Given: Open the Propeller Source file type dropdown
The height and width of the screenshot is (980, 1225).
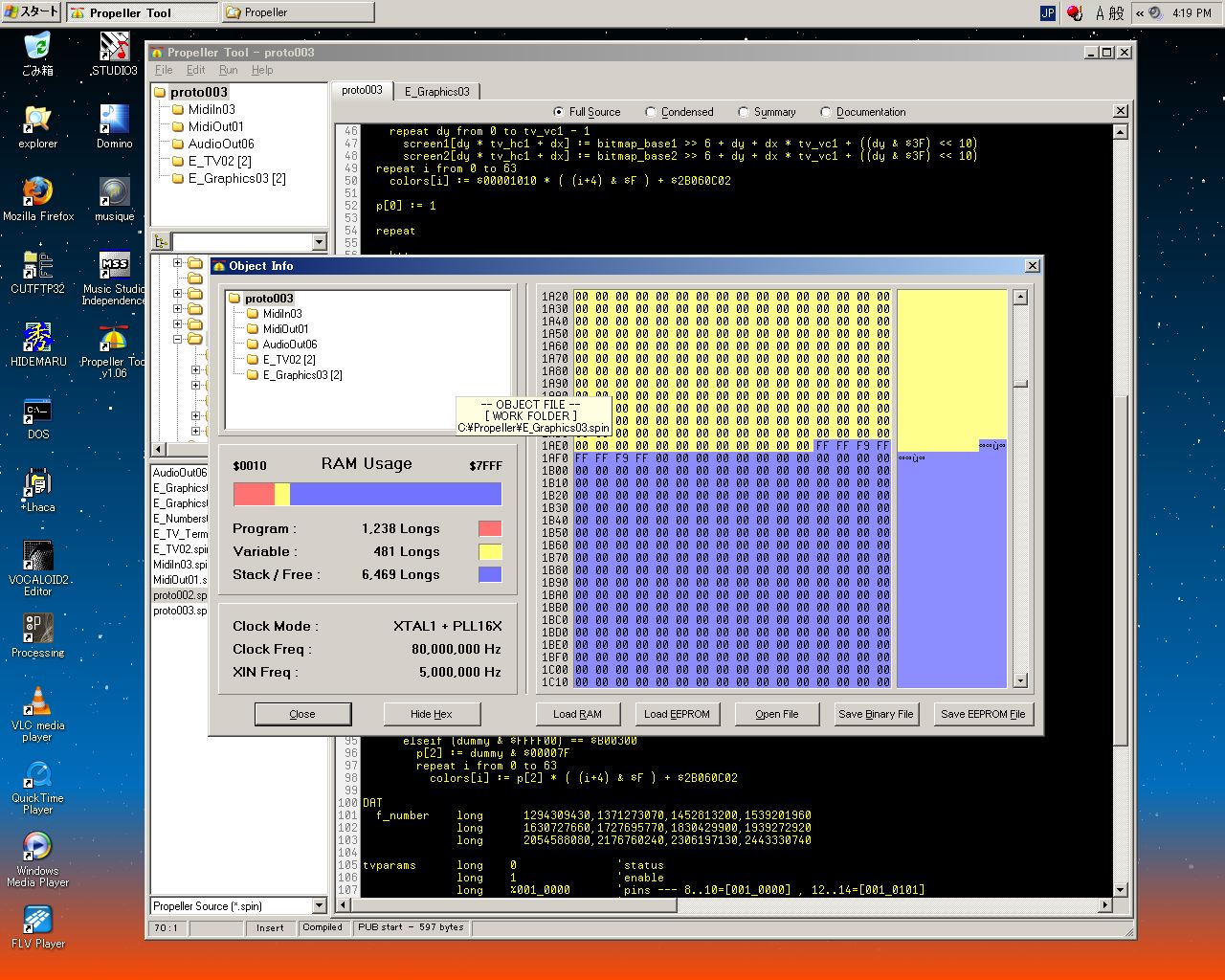Looking at the screenshot, I should coord(320,906).
